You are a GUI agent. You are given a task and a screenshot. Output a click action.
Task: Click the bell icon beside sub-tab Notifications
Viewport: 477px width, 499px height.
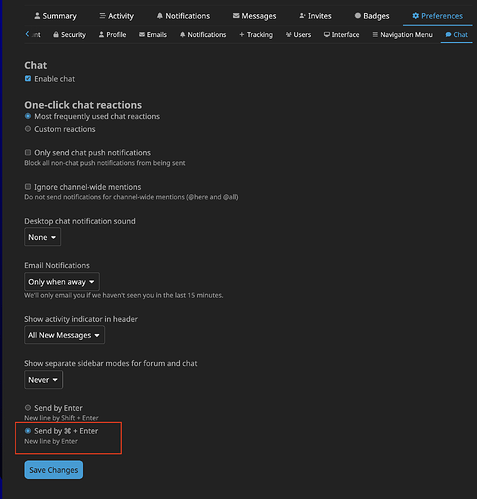pyautogui.click(x=182, y=34)
